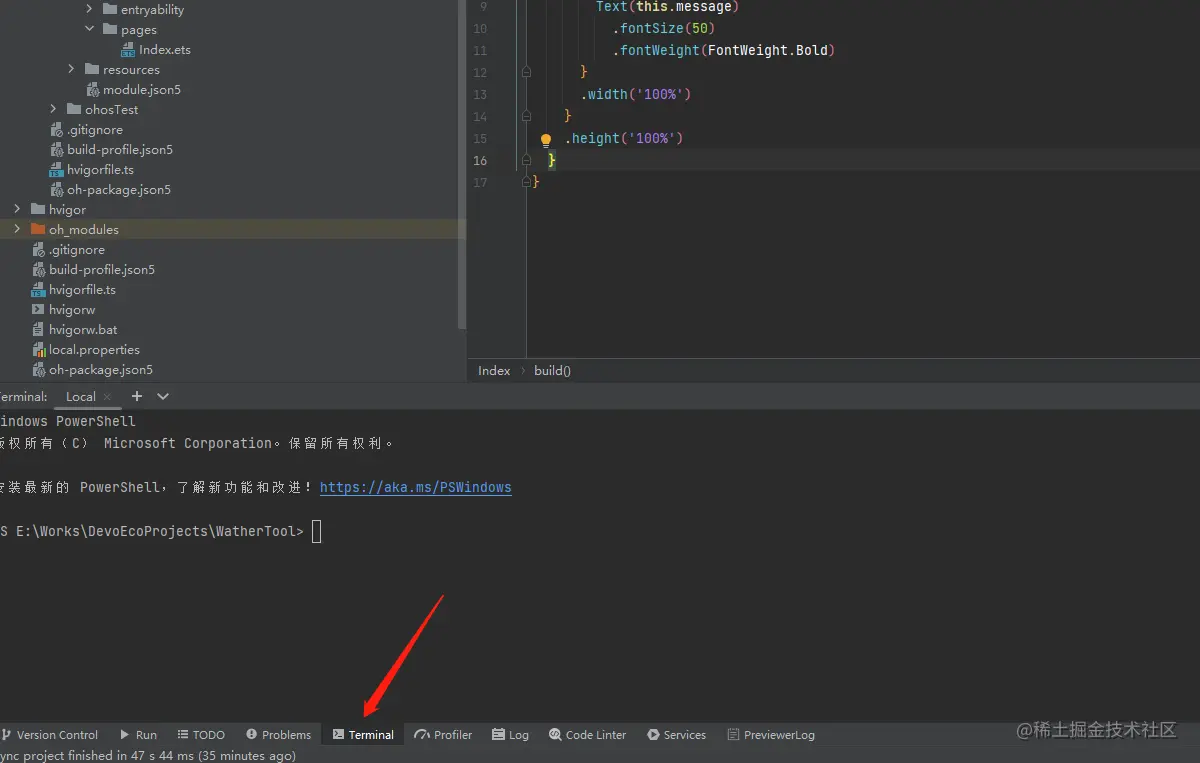Open the Services tool window

pyautogui.click(x=676, y=734)
